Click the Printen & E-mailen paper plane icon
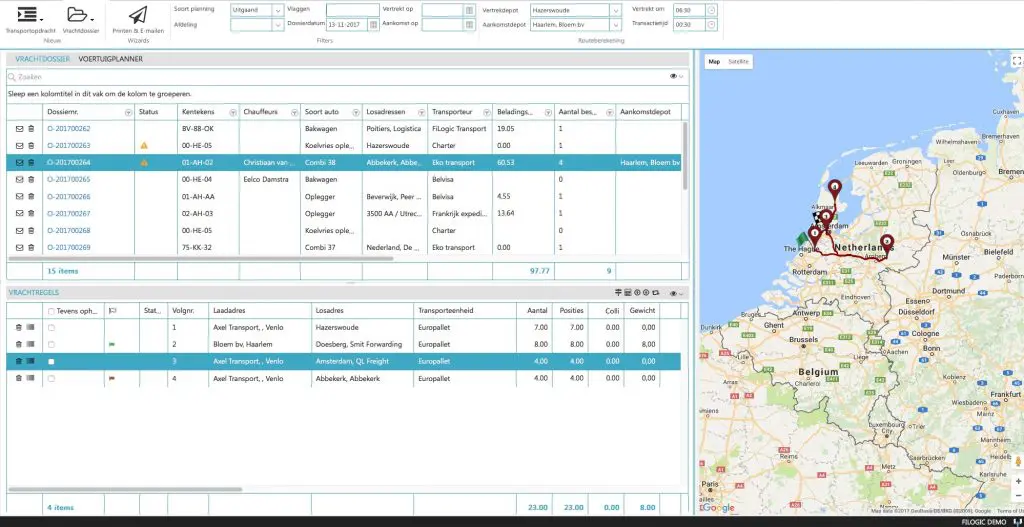 [138, 15]
